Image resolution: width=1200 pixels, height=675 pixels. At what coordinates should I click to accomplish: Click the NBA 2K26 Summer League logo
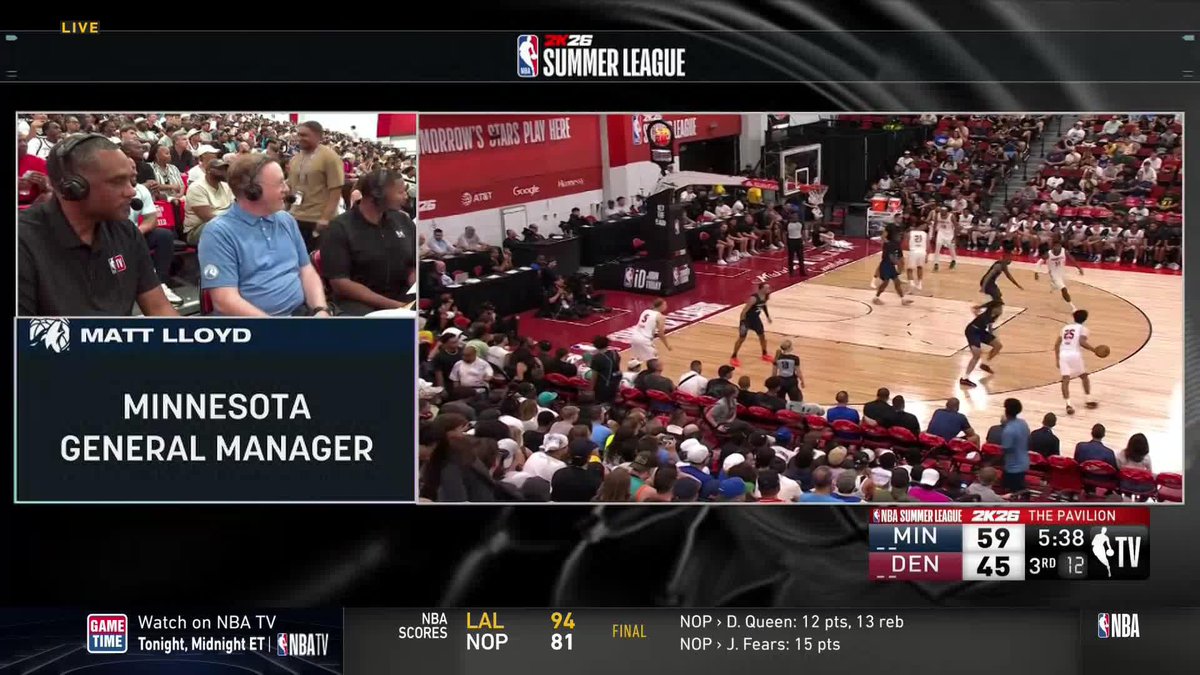pyautogui.click(x=600, y=56)
